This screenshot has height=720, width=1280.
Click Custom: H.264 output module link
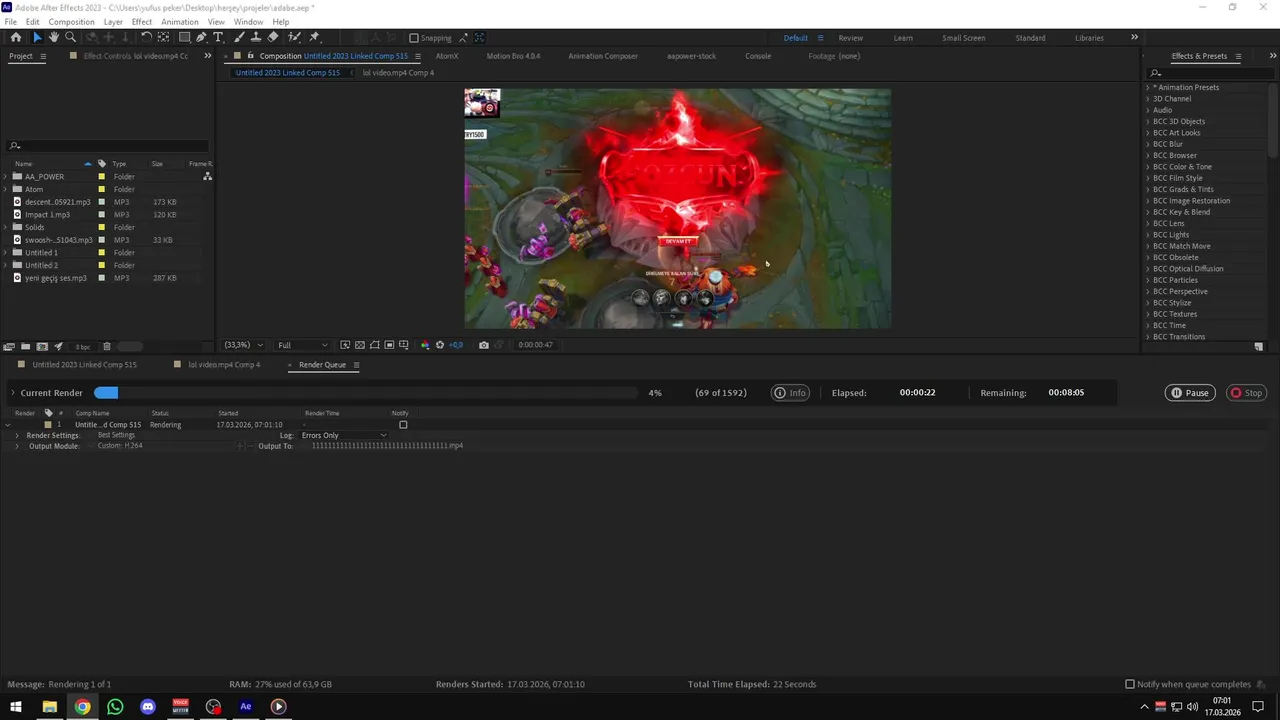pyautogui.click(x=120, y=446)
